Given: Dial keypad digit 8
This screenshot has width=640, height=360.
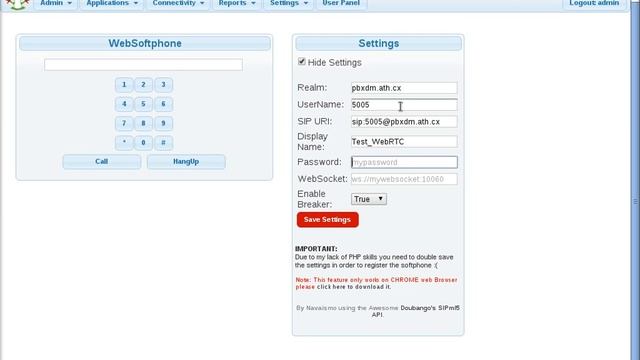Looking at the screenshot, I should pos(143,123).
